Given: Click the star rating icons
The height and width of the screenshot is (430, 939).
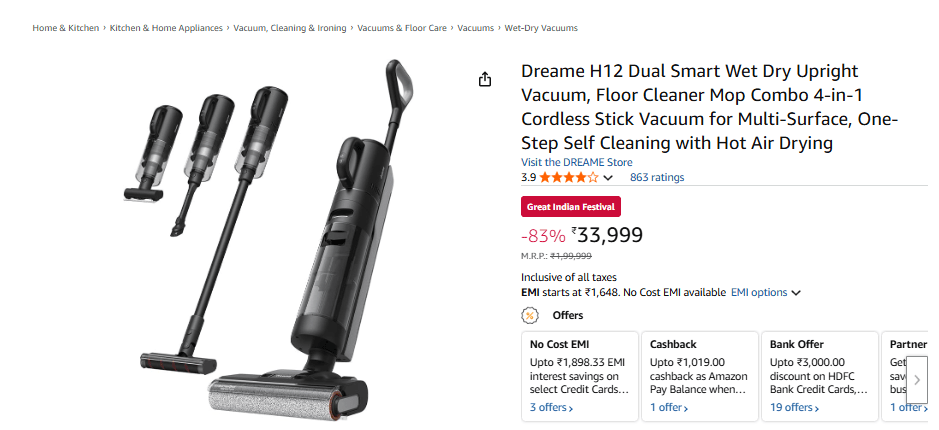Looking at the screenshot, I should point(568,177).
